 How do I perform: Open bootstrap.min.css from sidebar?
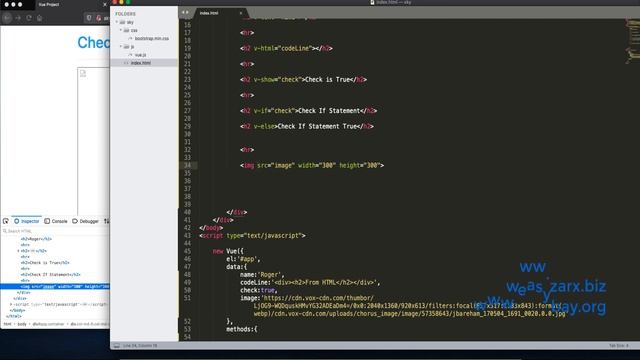pyautogui.click(x=151, y=38)
